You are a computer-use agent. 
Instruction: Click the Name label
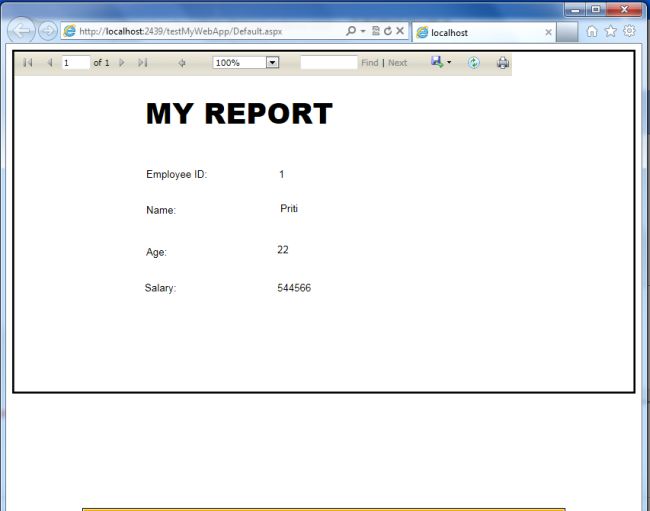pos(161,210)
